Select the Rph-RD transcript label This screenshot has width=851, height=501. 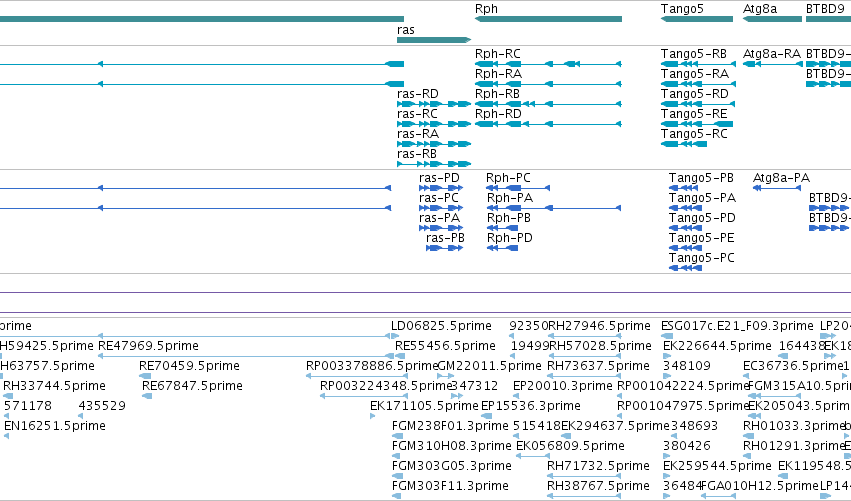point(498,114)
